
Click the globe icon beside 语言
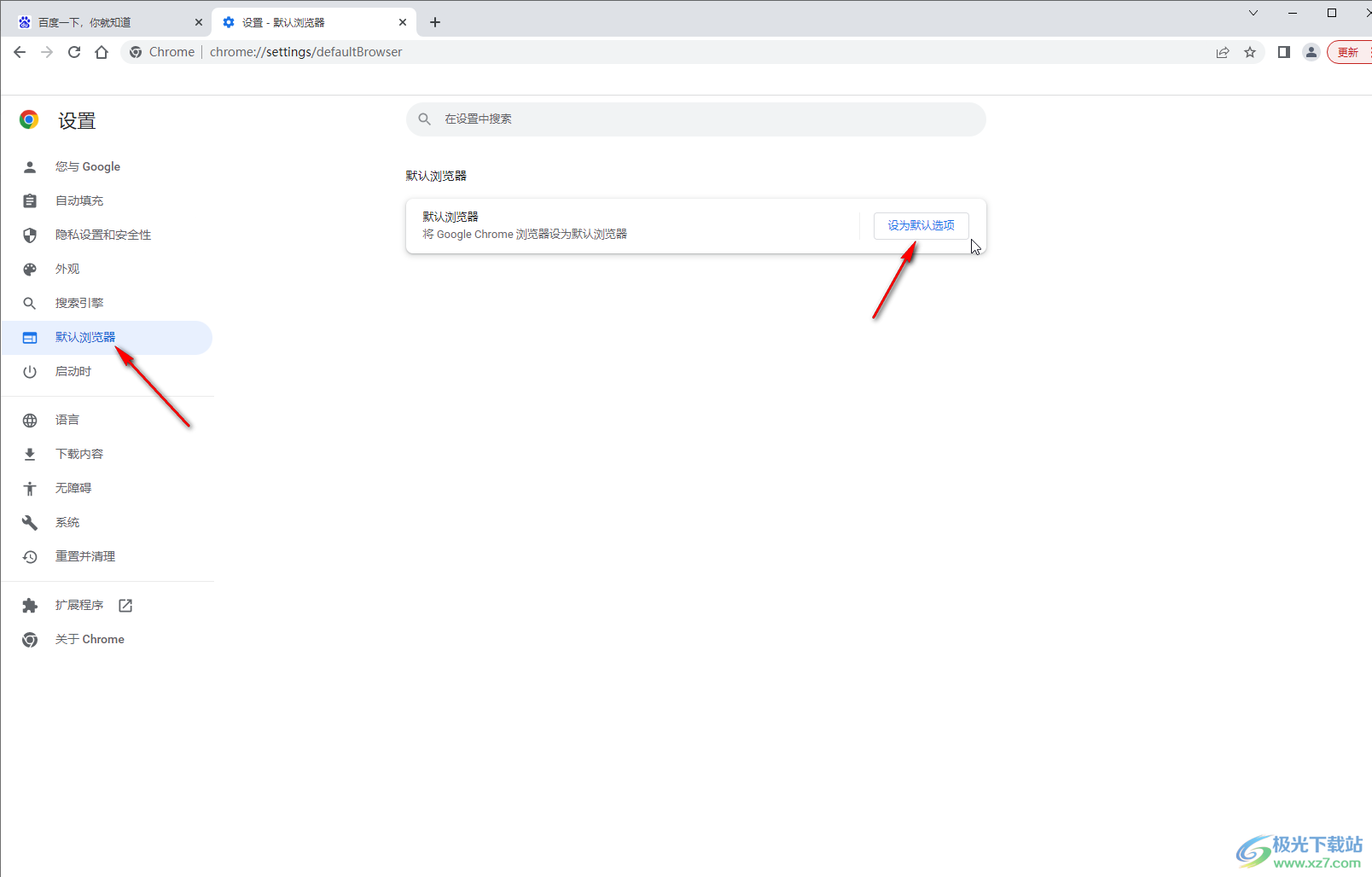click(x=30, y=421)
